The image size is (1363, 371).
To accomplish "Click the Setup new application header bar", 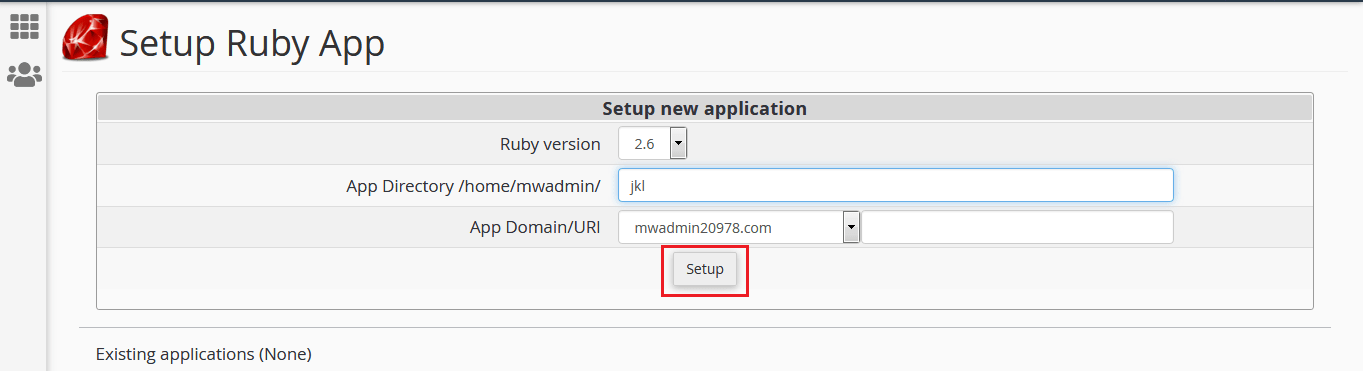I will (705, 108).
